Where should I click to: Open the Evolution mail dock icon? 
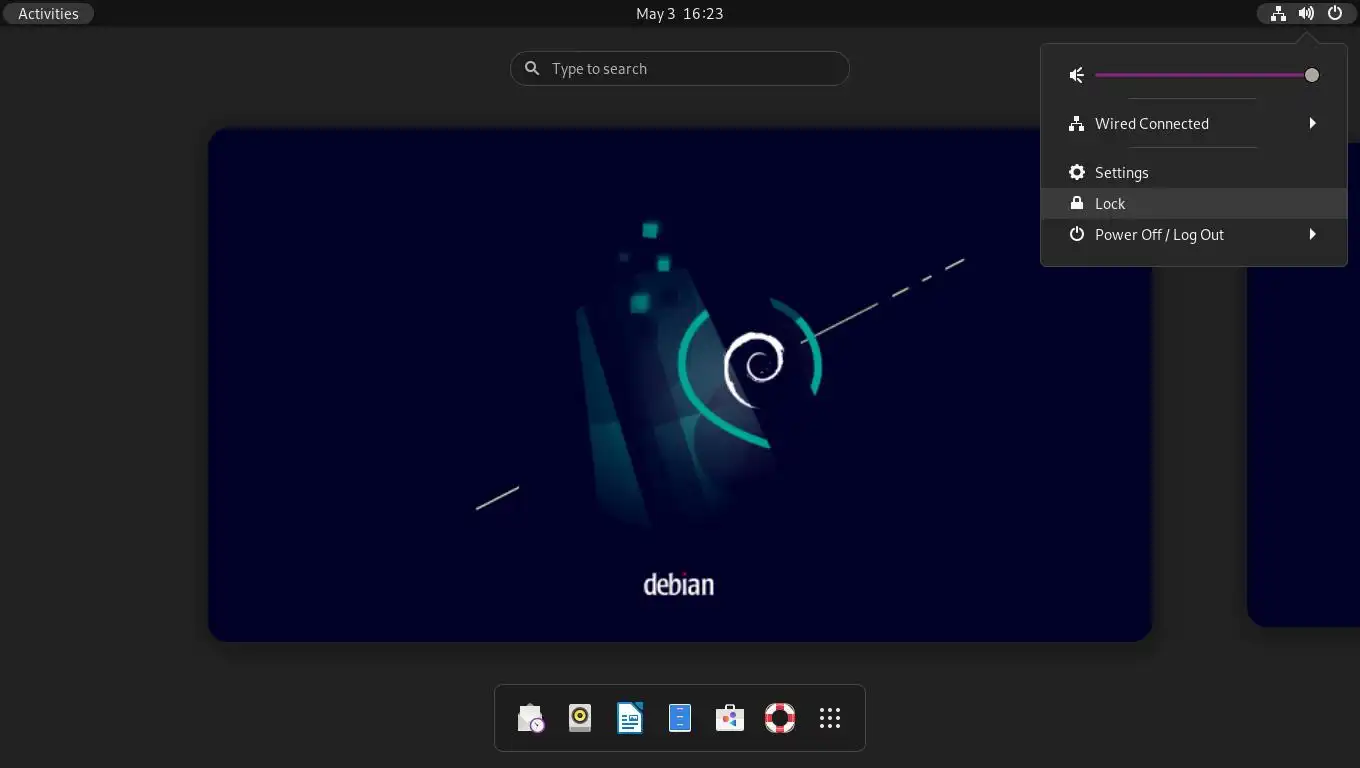[x=530, y=718]
